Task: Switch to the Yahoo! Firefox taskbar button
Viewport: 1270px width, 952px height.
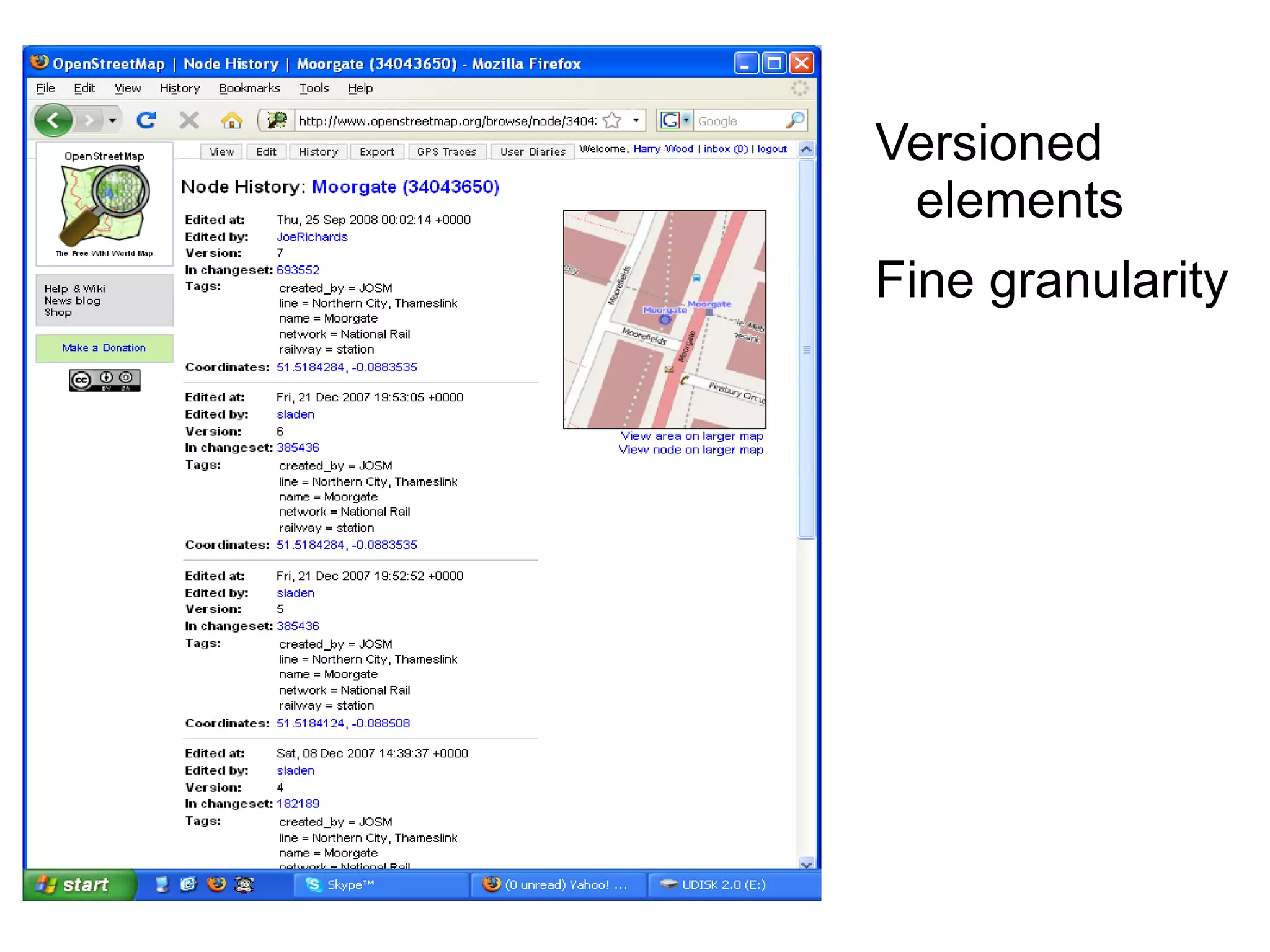Action: pos(558,885)
